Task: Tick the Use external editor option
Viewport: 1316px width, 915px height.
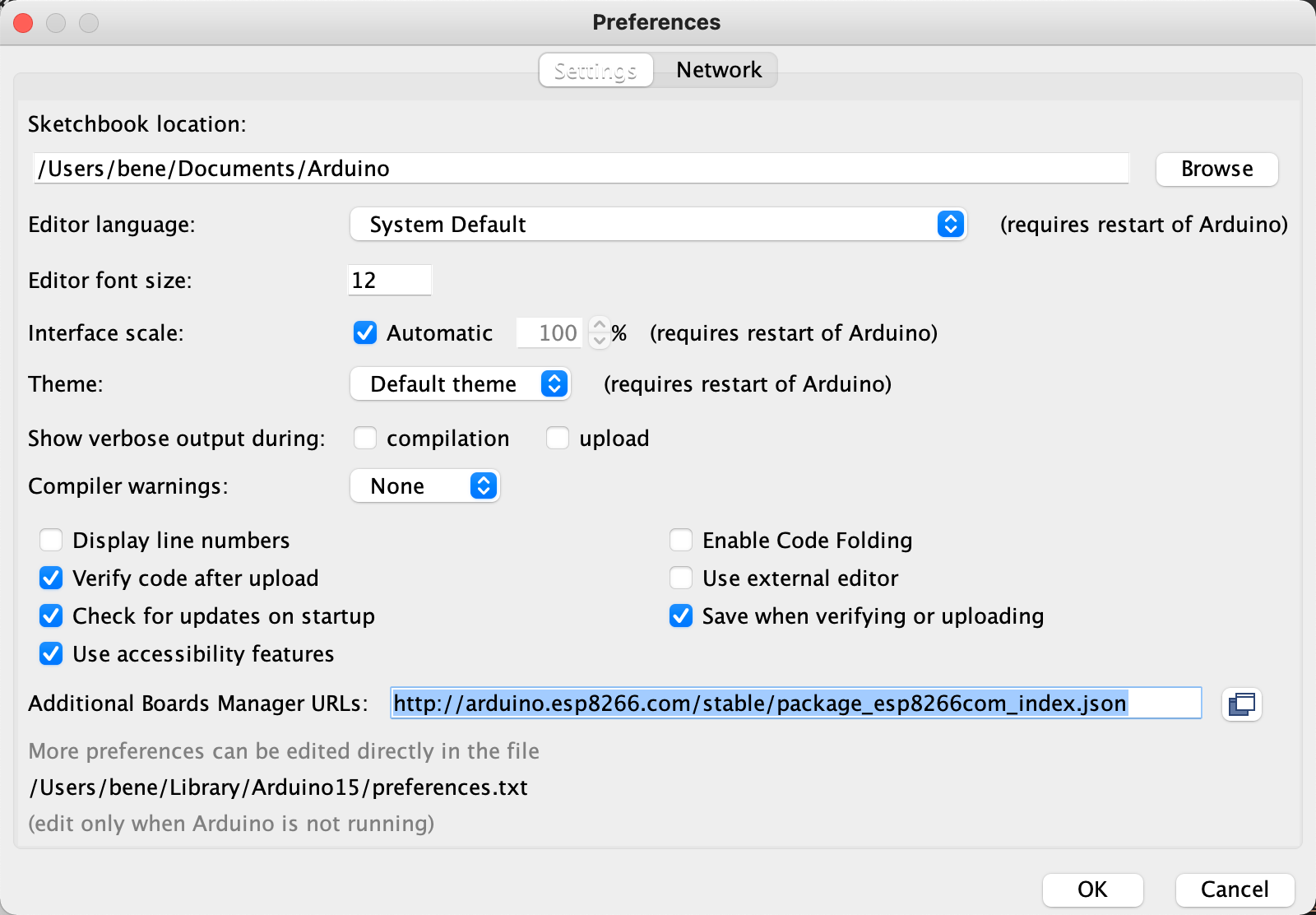Action: click(681, 578)
